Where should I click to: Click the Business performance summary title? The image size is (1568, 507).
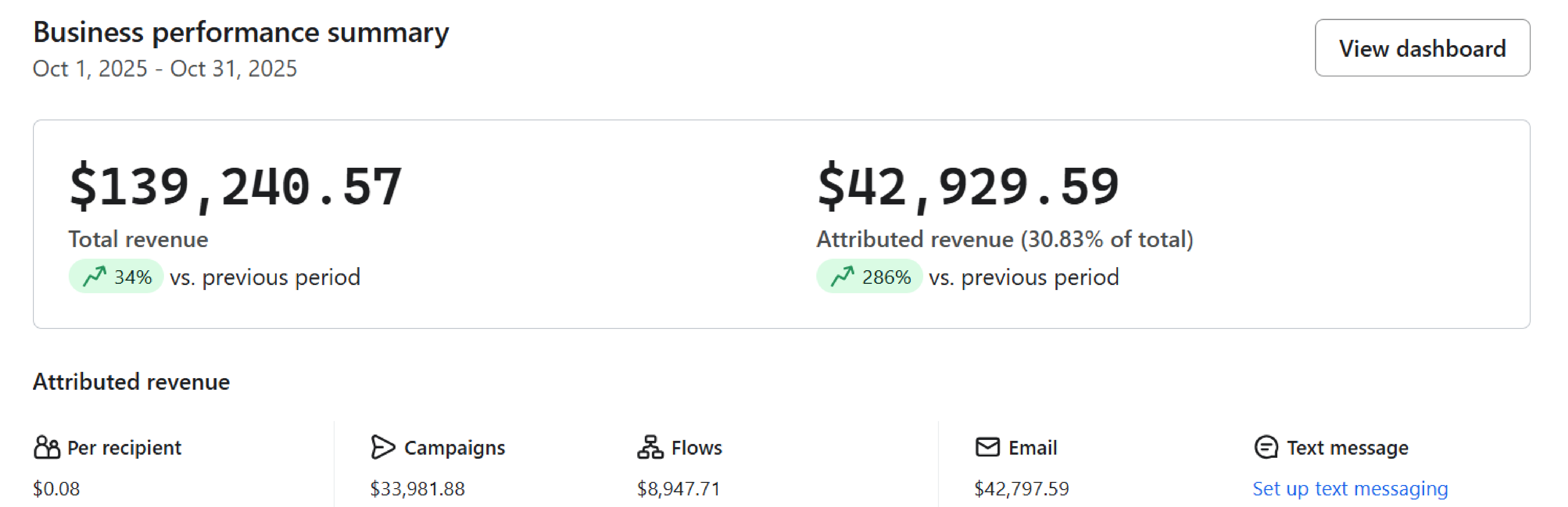tap(241, 32)
